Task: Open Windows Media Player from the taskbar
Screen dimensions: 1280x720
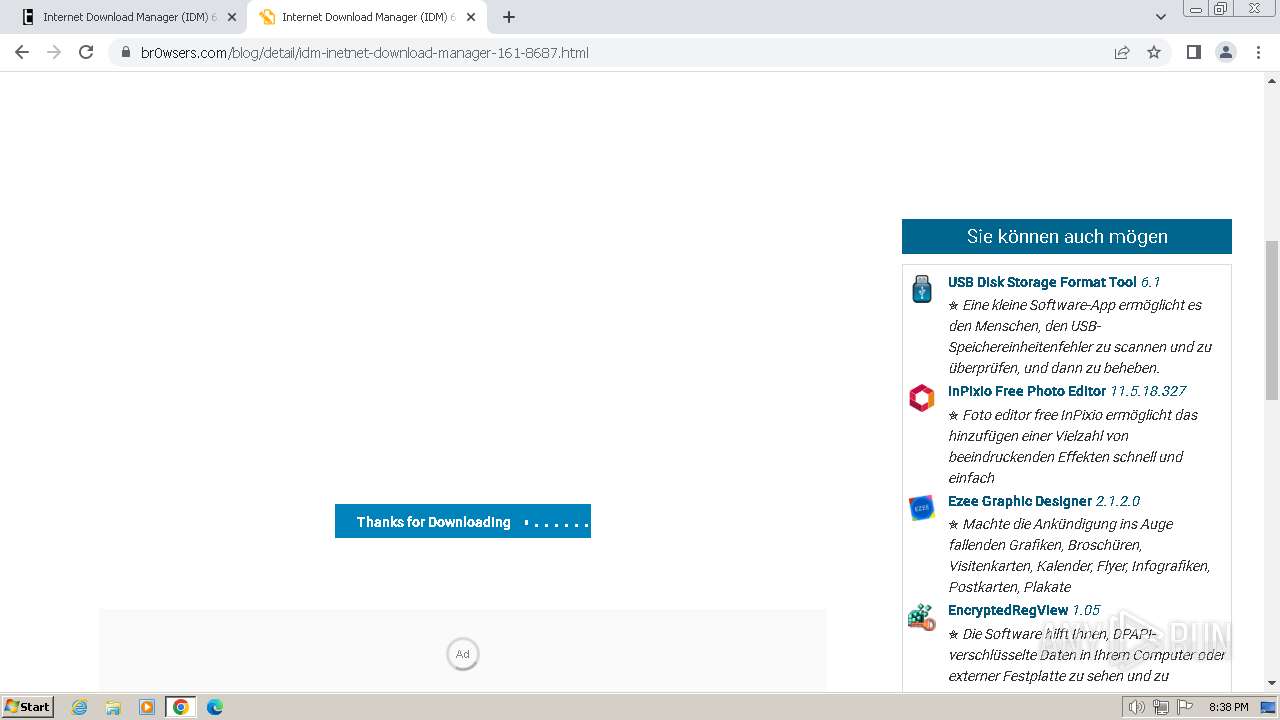Action: [147, 707]
